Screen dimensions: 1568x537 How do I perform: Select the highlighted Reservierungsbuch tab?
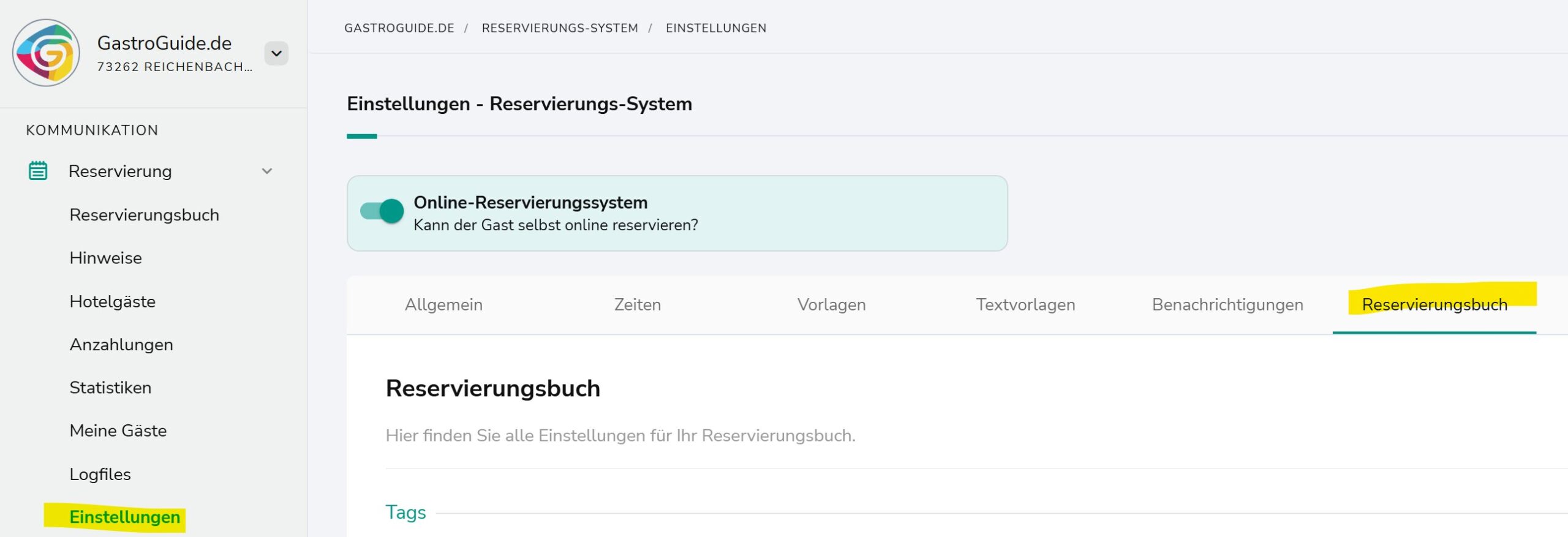(x=1434, y=305)
